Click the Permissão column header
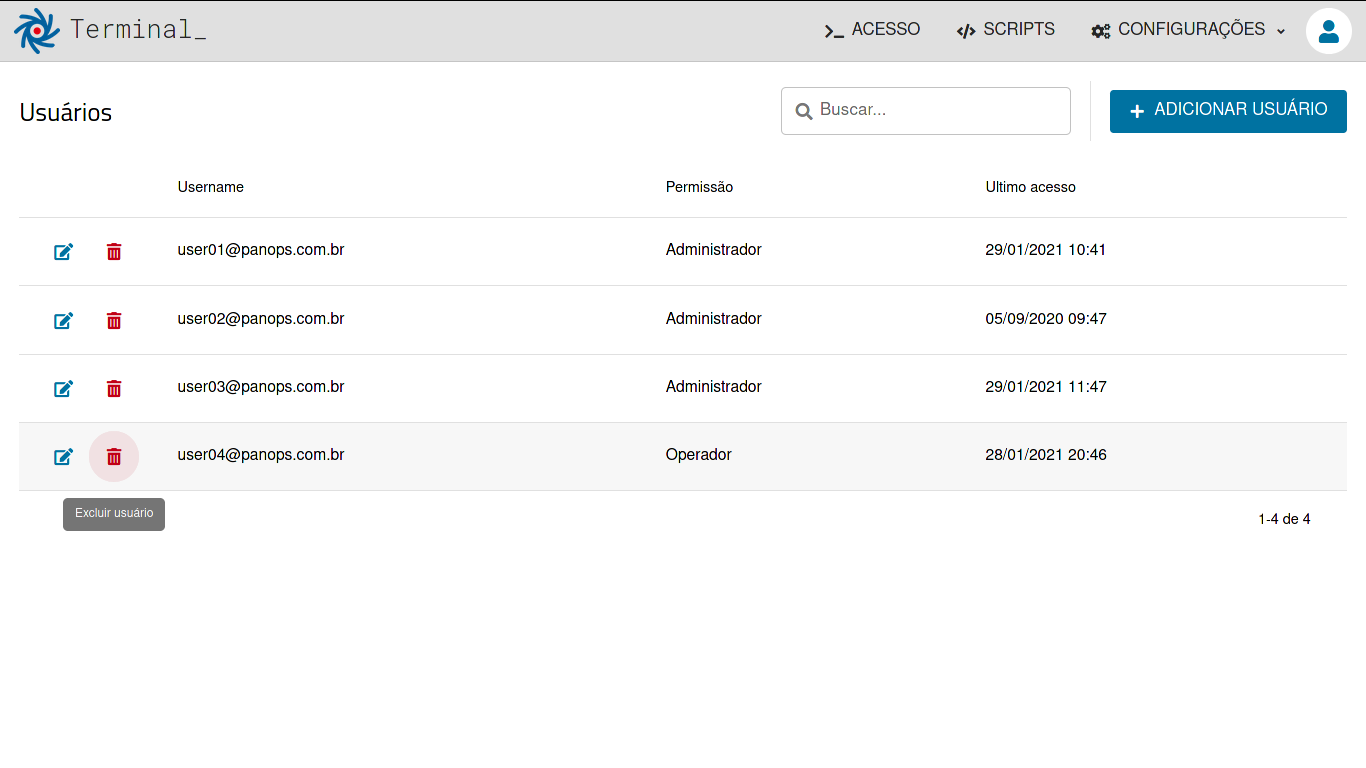 699,187
